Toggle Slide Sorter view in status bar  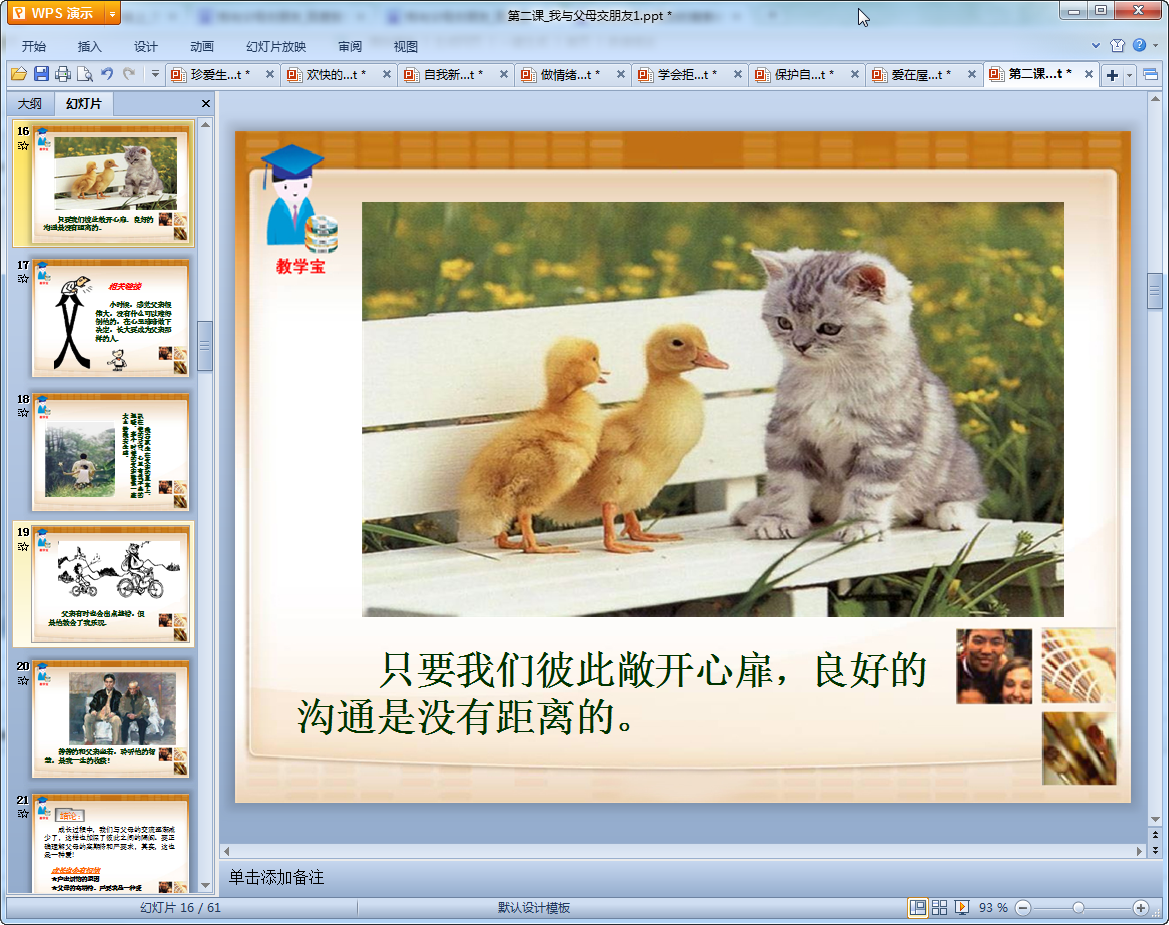click(x=939, y=907)
